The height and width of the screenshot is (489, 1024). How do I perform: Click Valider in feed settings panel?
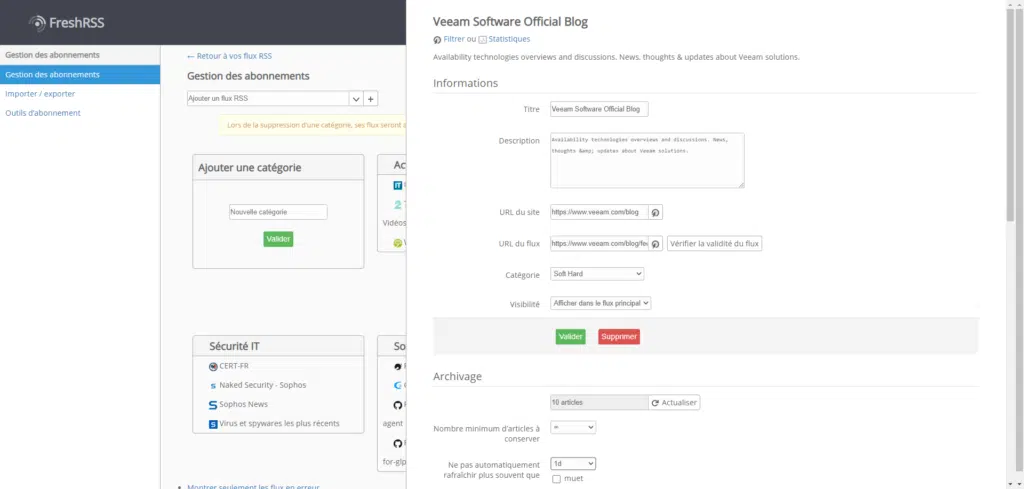pyautogui.click(x=570, y=336)
